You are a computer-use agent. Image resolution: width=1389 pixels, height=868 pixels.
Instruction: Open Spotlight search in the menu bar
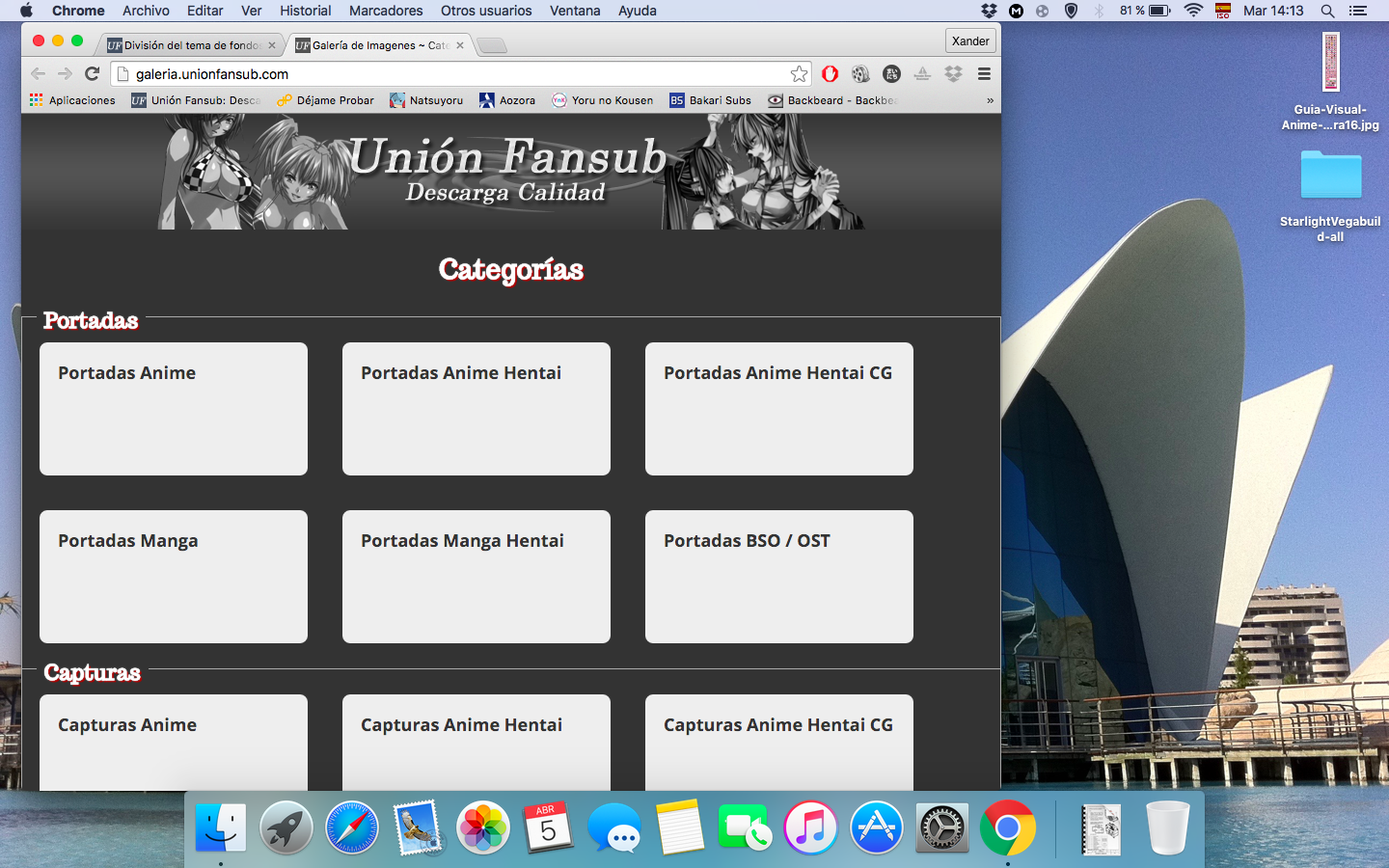coord(1327,11)
